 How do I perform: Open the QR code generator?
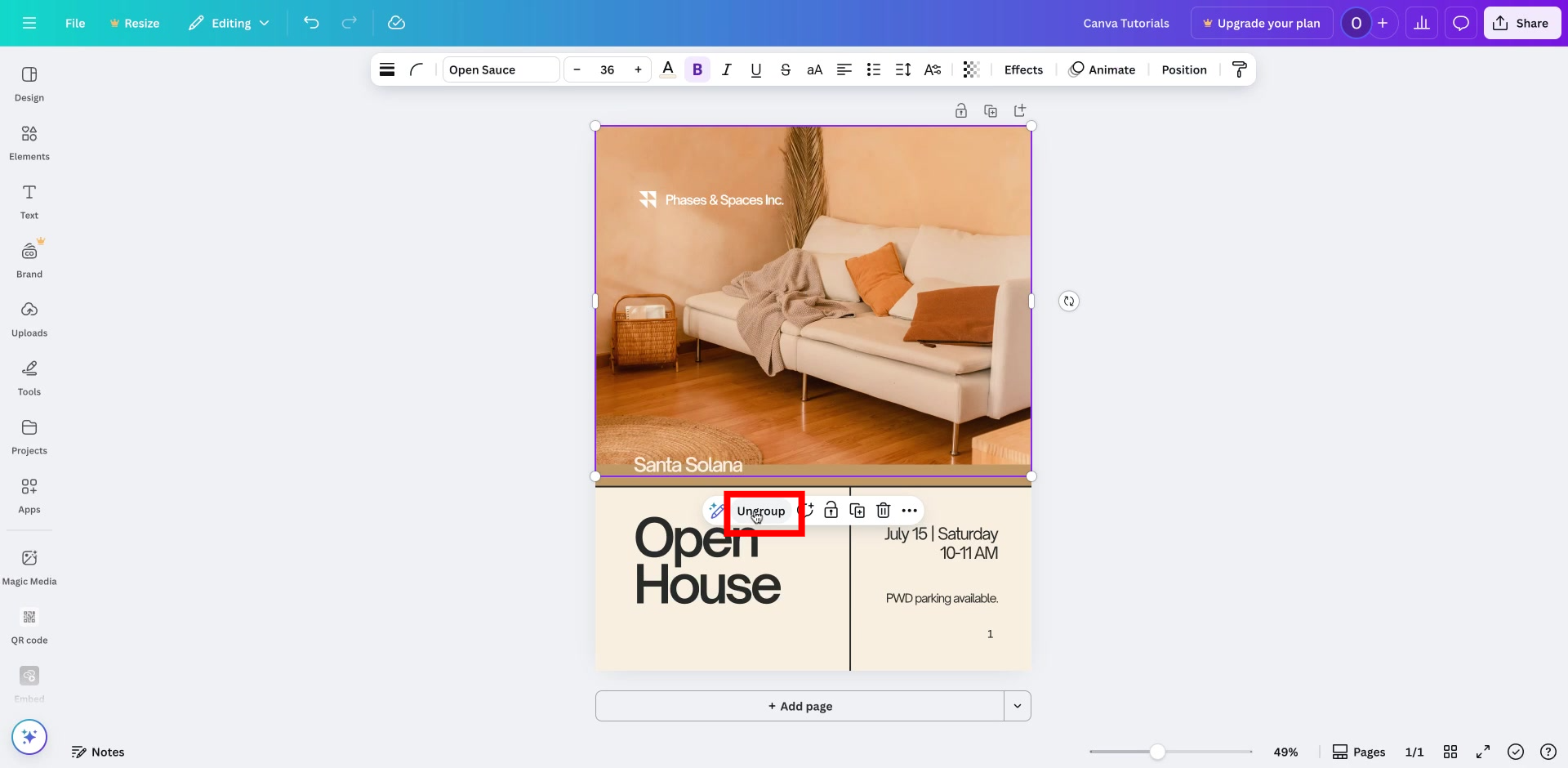pos(29,625)
